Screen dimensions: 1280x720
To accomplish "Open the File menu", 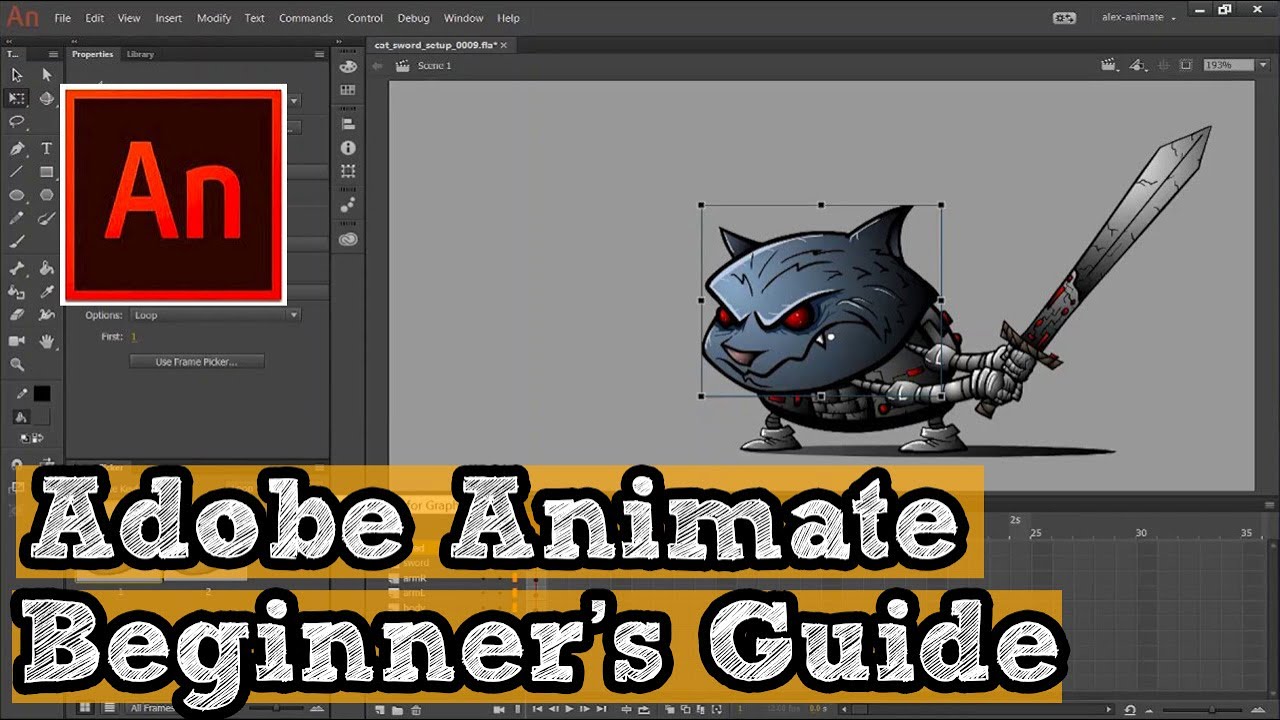I will (63, 18).
